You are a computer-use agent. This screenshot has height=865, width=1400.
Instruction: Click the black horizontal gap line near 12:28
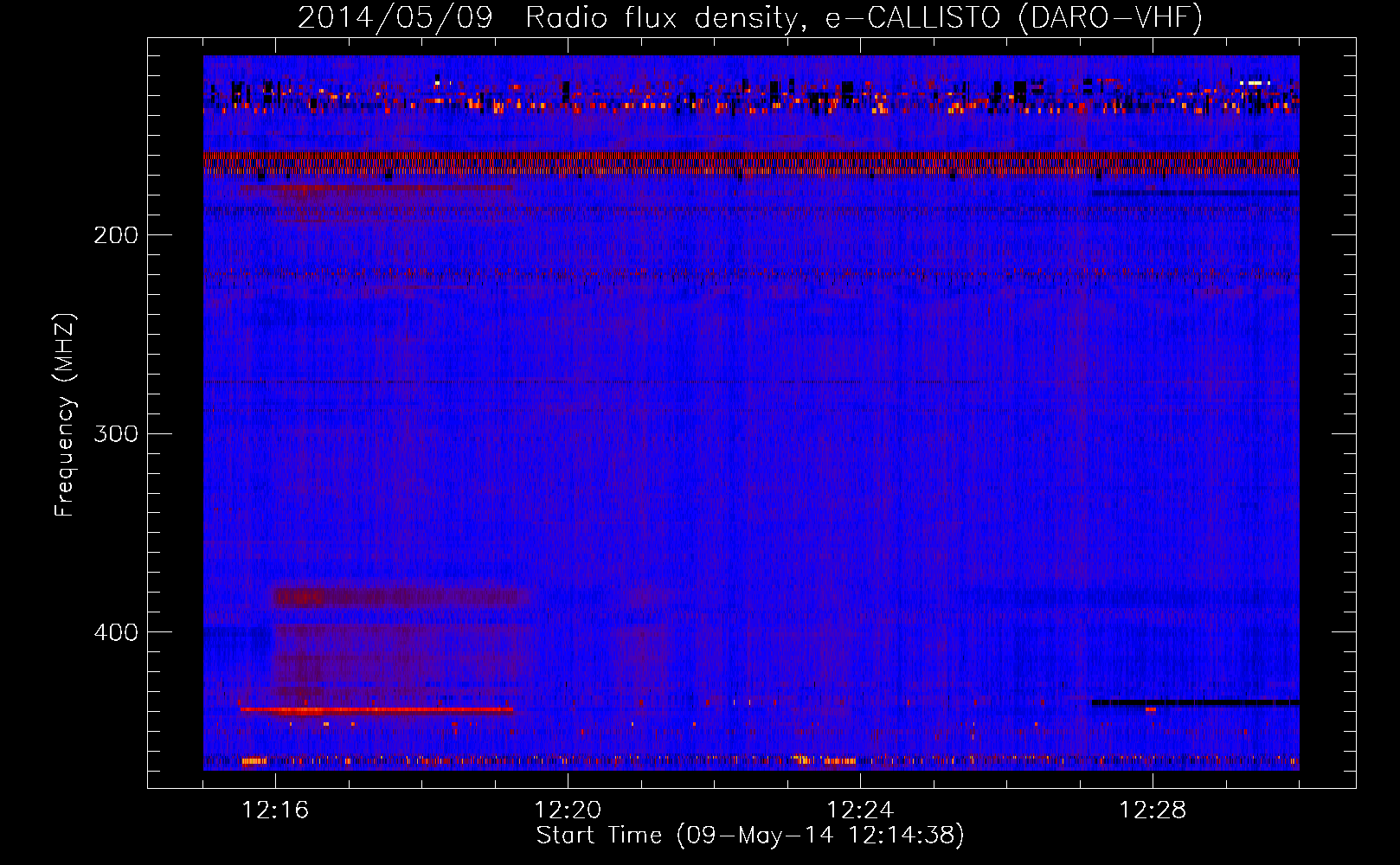pyautogui.click(x=1195, y=702)
